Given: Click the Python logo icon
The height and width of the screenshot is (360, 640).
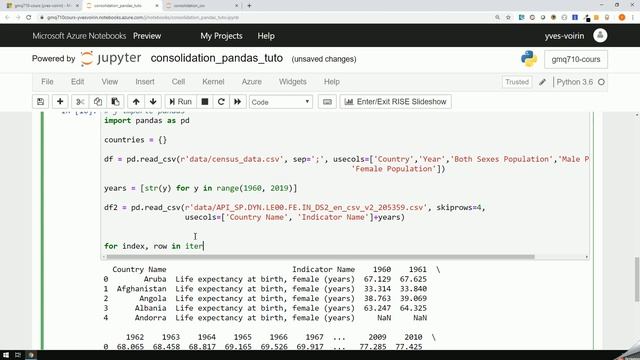Looking at the screenshot, I should click(529, 59).
